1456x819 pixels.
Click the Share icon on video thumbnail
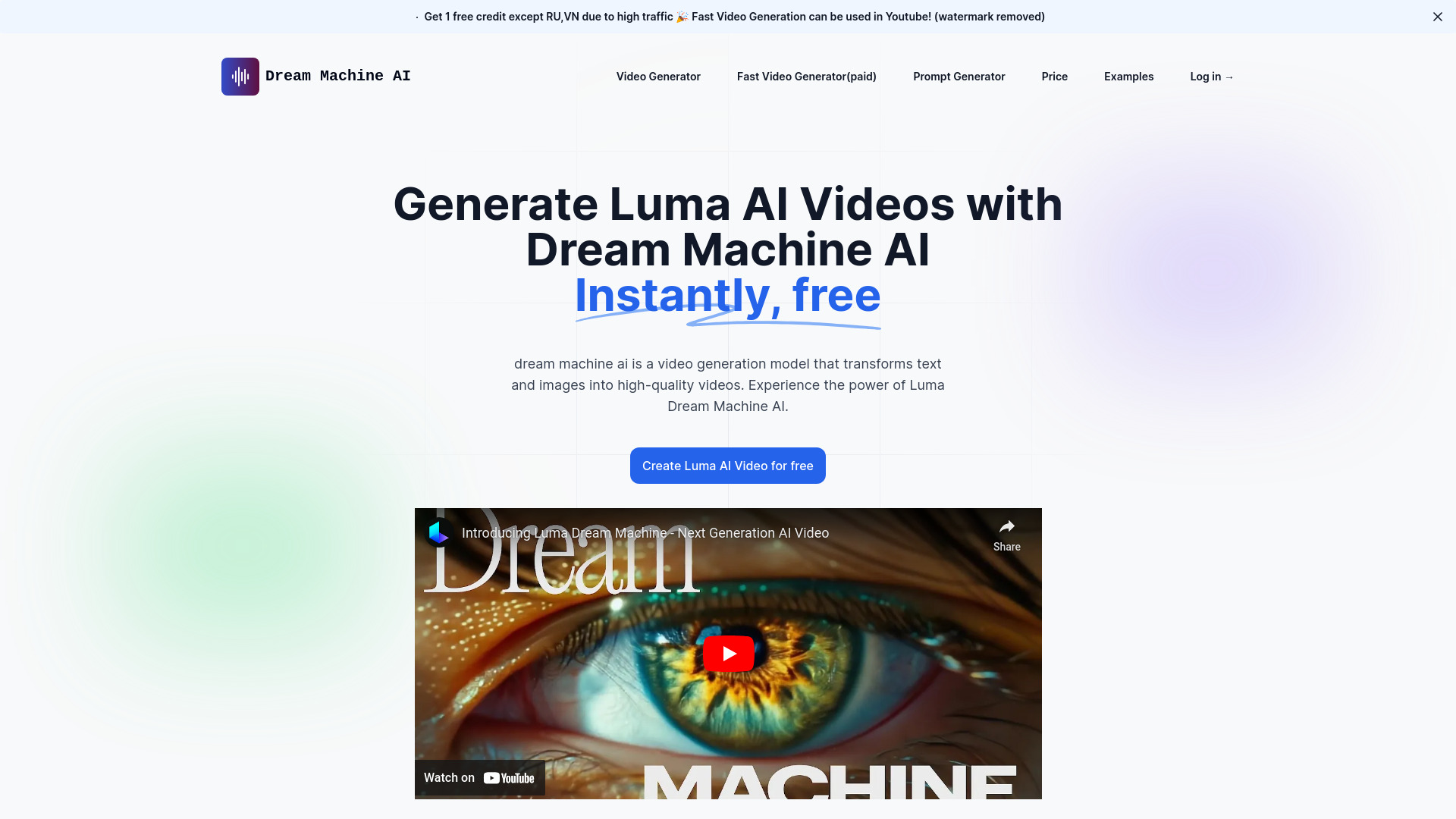[x=1007, y=527]
